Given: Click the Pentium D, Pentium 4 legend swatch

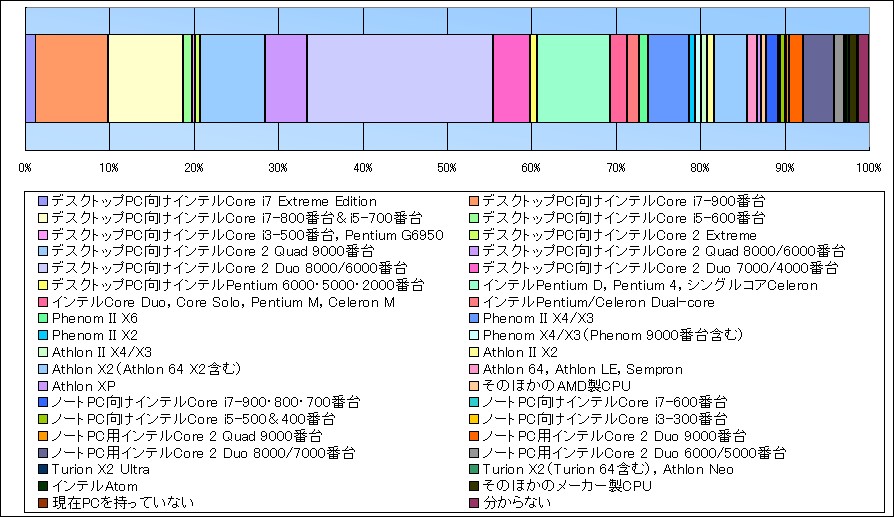Looking at the screenshot, I should tap(474, 285).
